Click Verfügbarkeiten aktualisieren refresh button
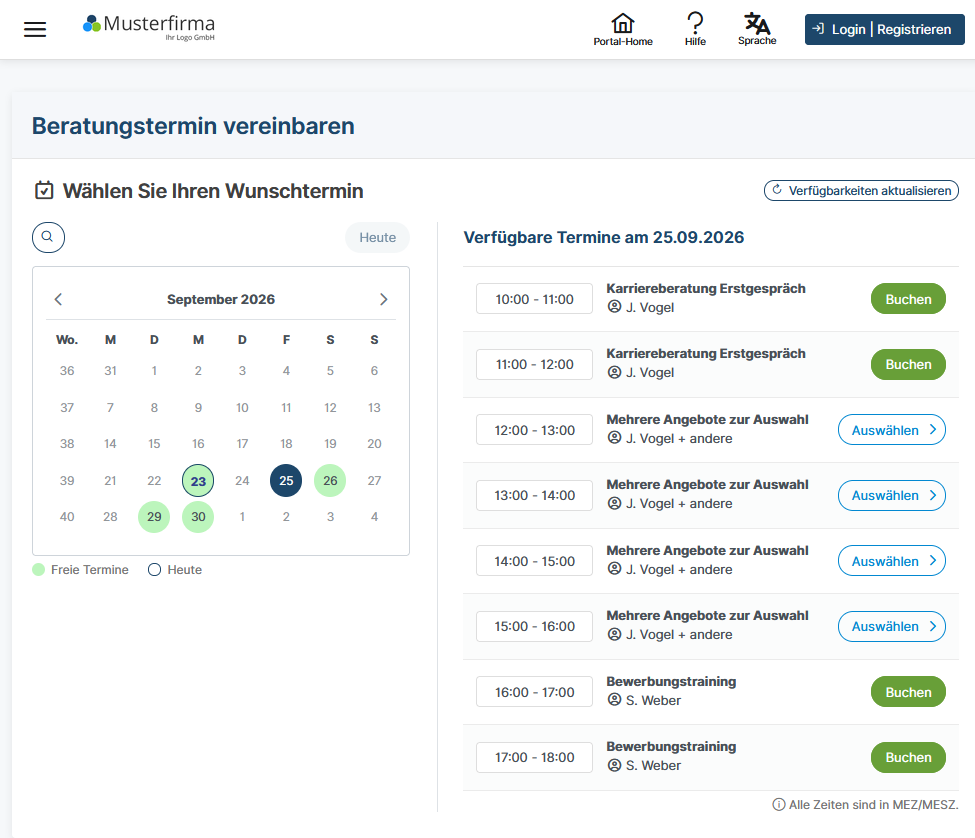 [x=861, y=190]
